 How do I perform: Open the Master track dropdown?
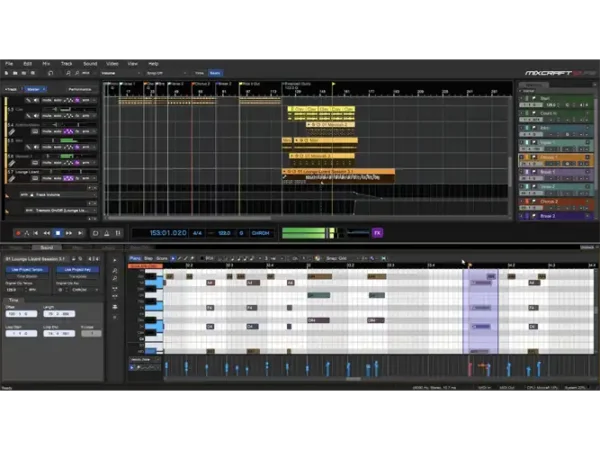click(35, 89)
